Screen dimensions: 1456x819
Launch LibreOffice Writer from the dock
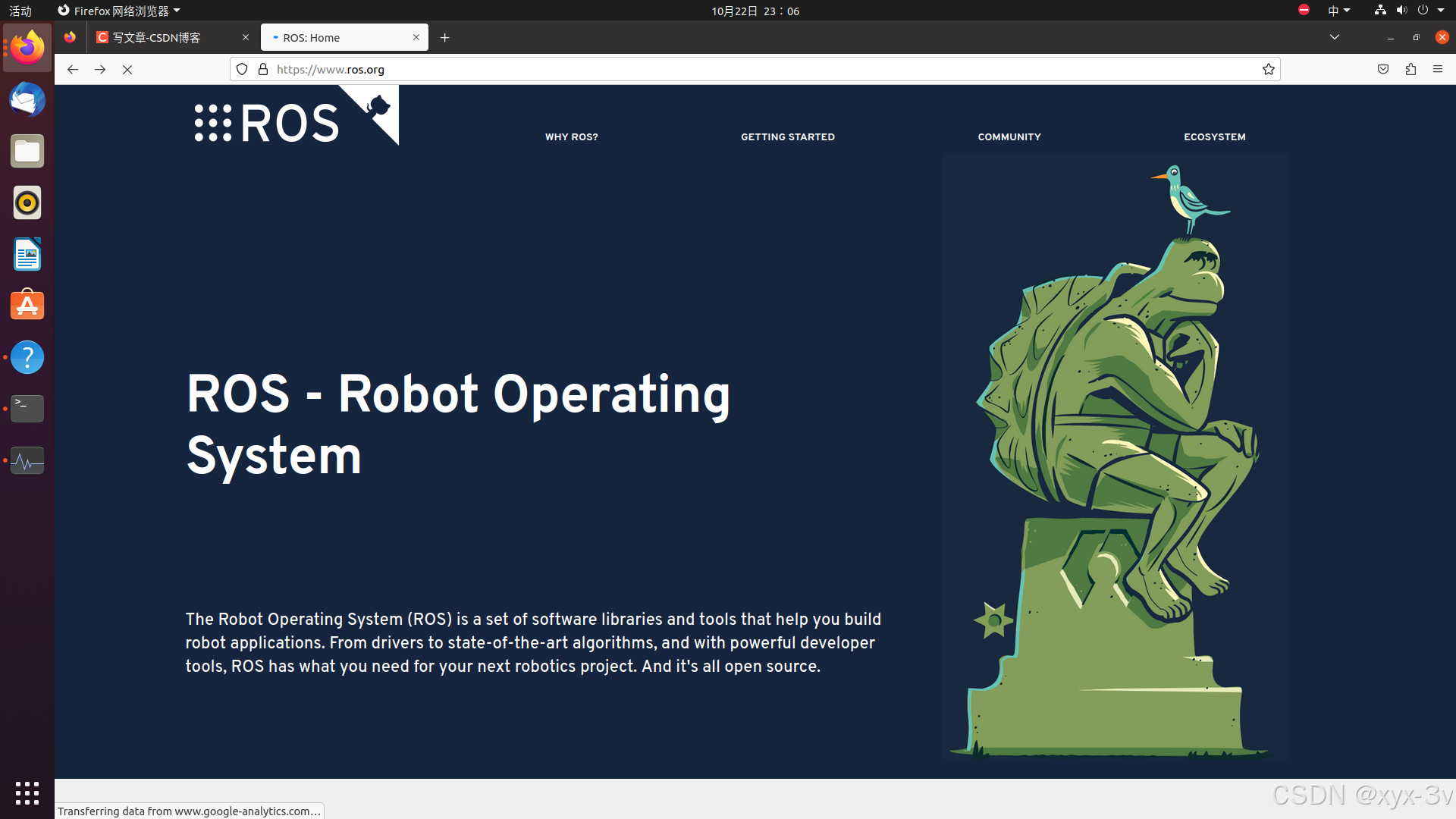point(27,254)
